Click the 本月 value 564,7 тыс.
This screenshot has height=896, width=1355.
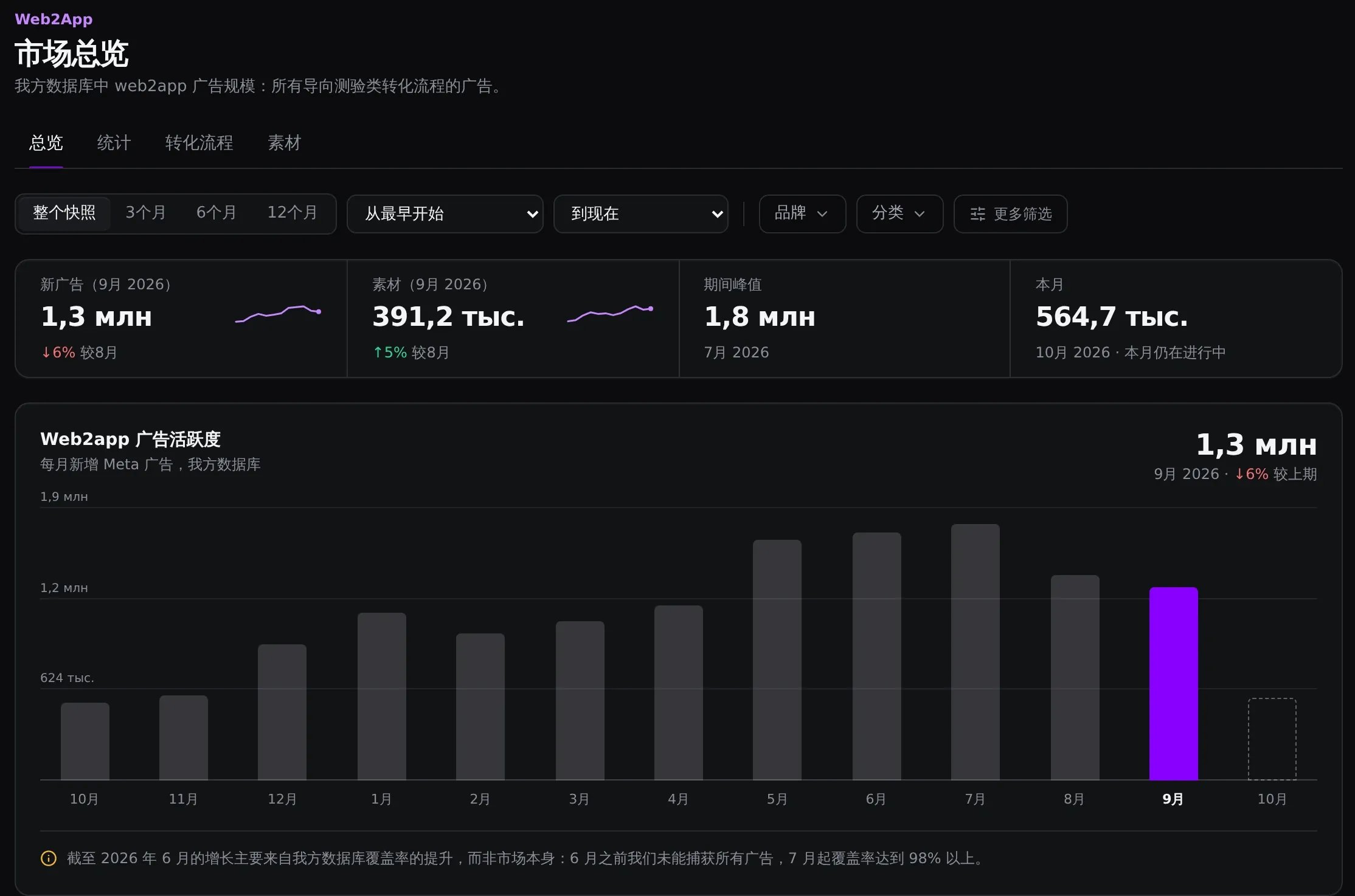tap(1112, 317)
